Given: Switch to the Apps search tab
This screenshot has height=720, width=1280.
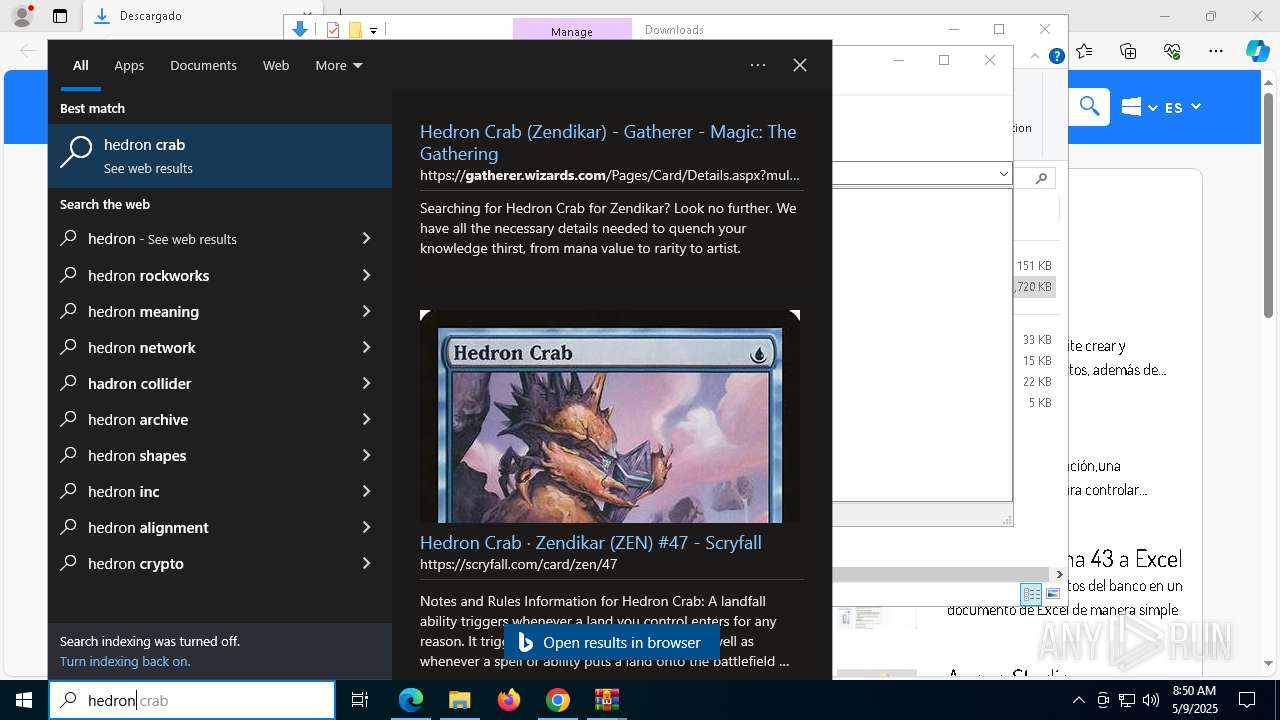Looking at the screenshot, I should [129, 65].
